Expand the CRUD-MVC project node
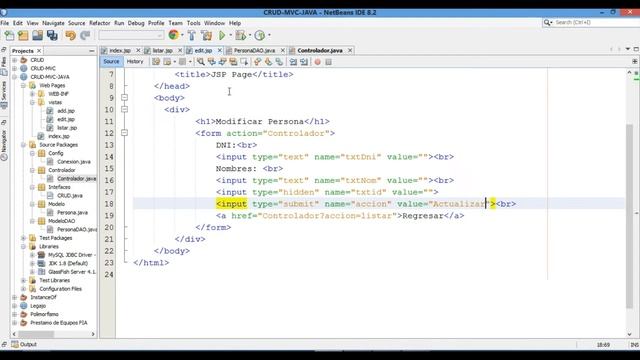 point(15,69)
